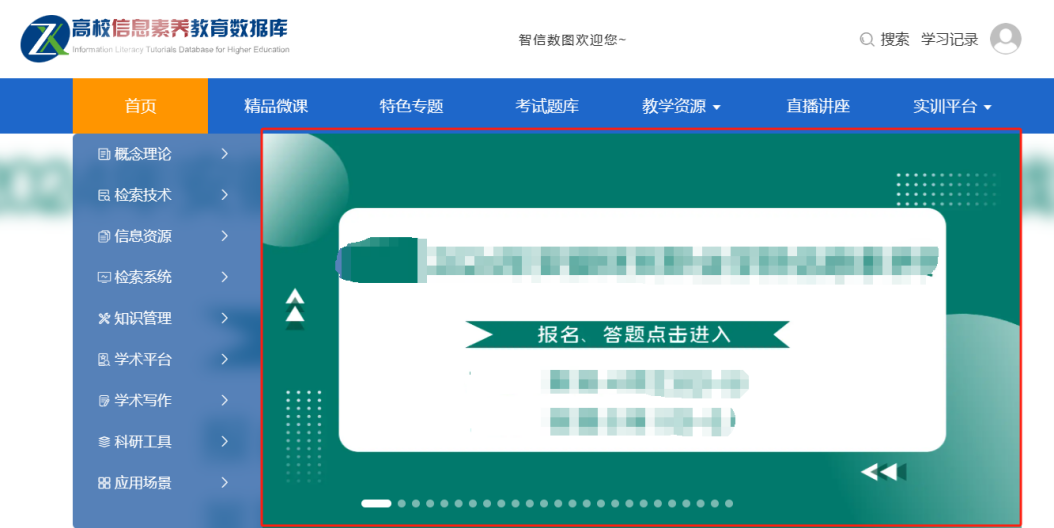Click the 信息资源 sidebar icon
Screen dimensions: 1054x528
click(x=104, y=236)
